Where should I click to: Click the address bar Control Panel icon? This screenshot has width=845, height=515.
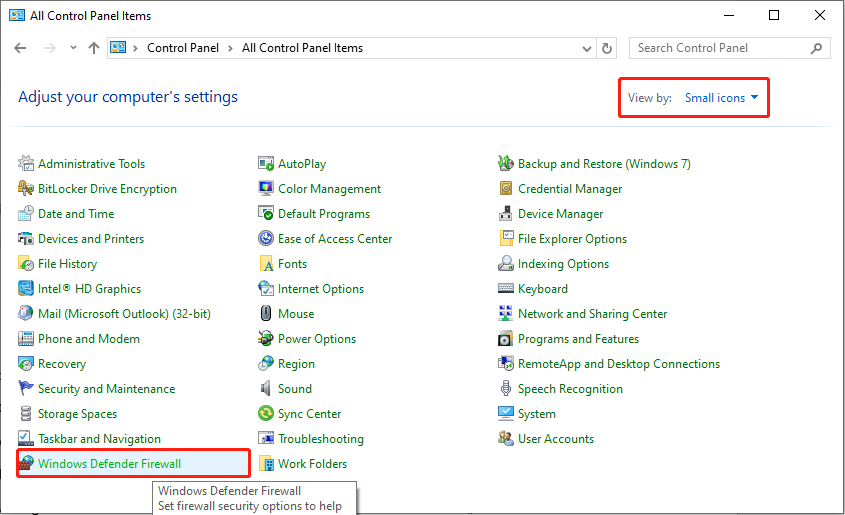click(x=118, y=47)
